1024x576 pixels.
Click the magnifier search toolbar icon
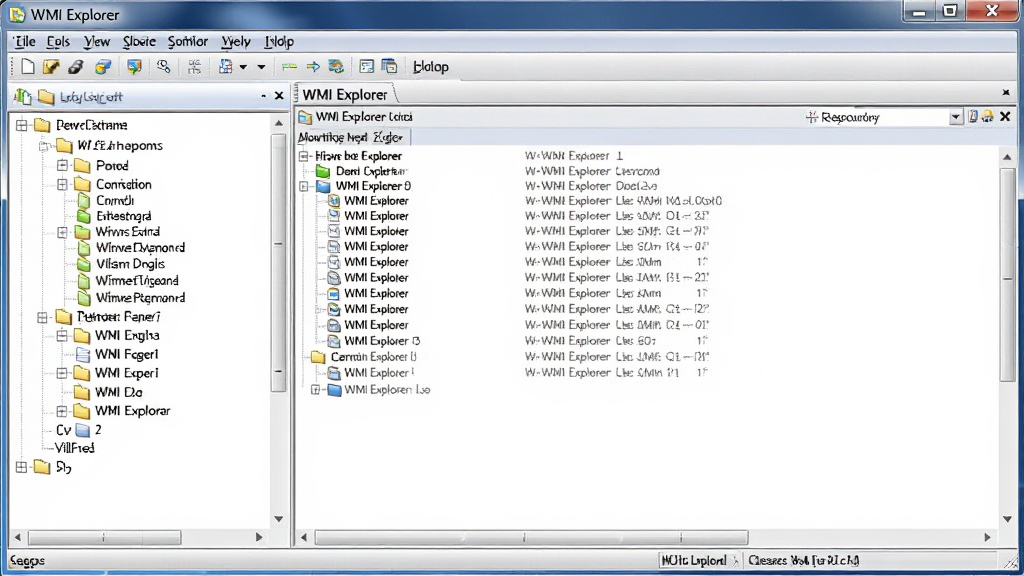(x=163, y=67)
